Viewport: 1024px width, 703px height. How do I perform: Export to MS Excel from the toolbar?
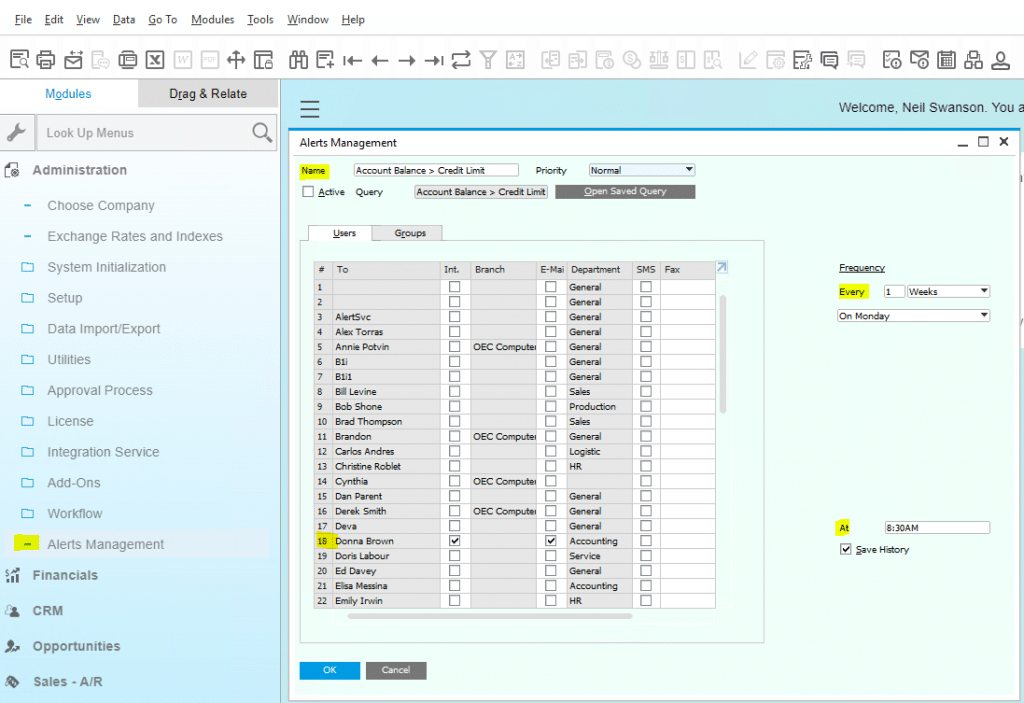(157, 59)
